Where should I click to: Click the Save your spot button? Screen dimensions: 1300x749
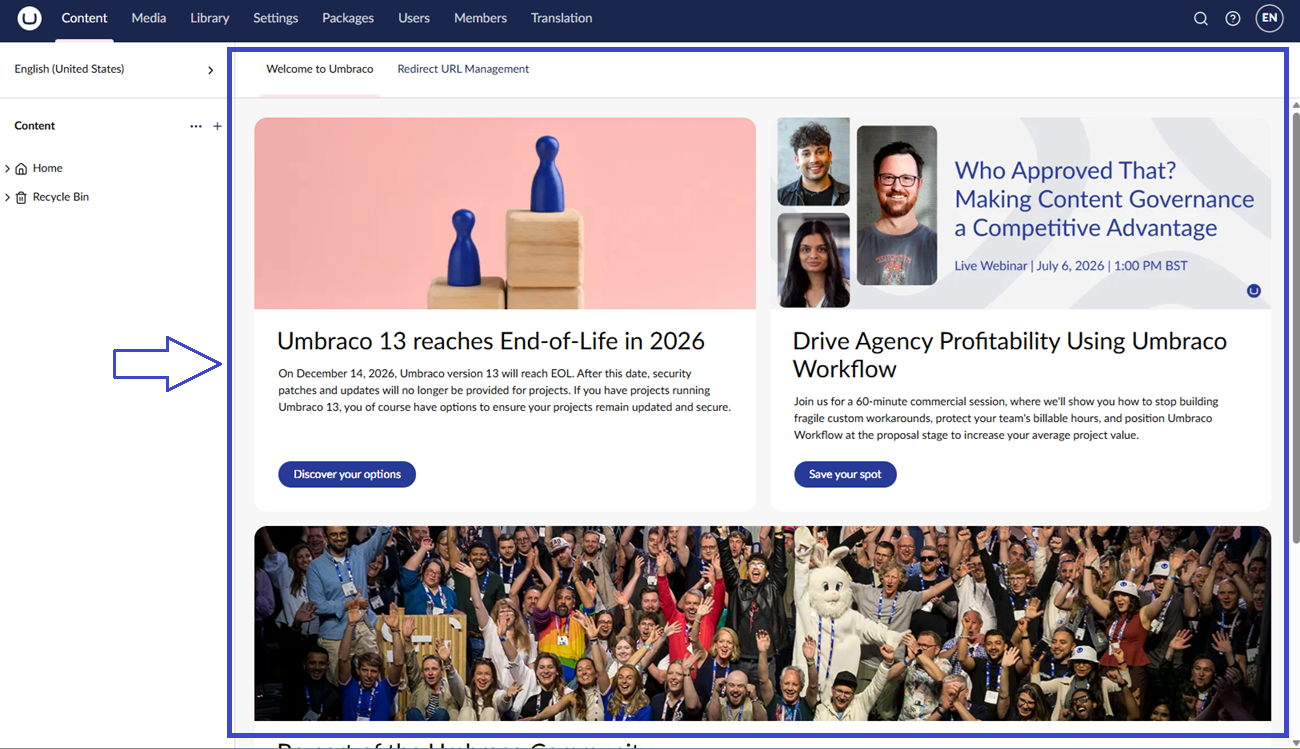click(x=845, y=474)
